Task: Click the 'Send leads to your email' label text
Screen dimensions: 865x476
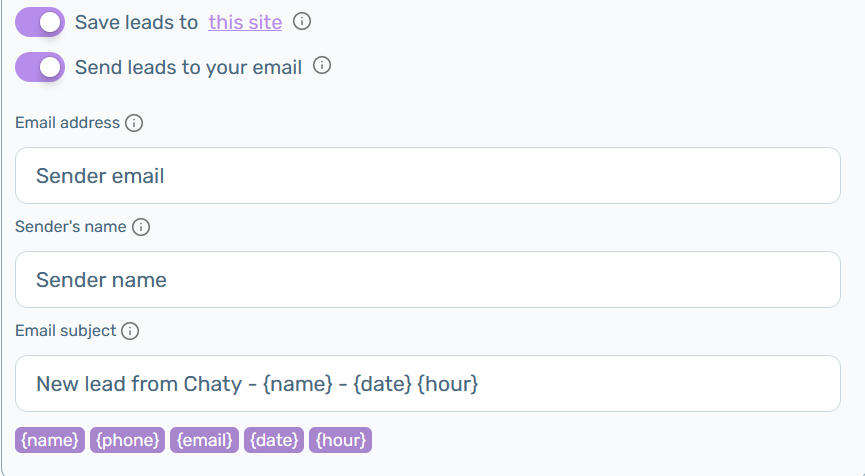Action: (x=188, y=67)
